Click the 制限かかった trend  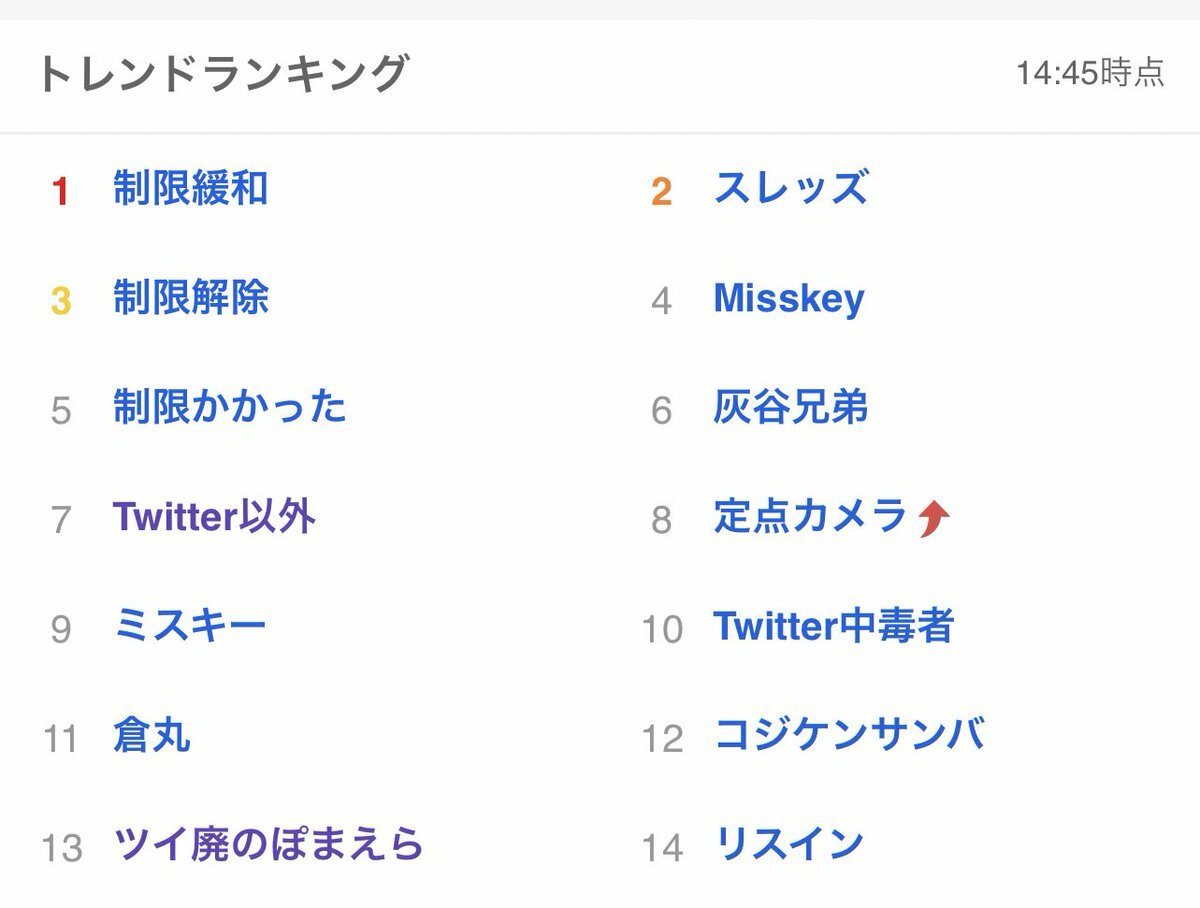[229, 407]
